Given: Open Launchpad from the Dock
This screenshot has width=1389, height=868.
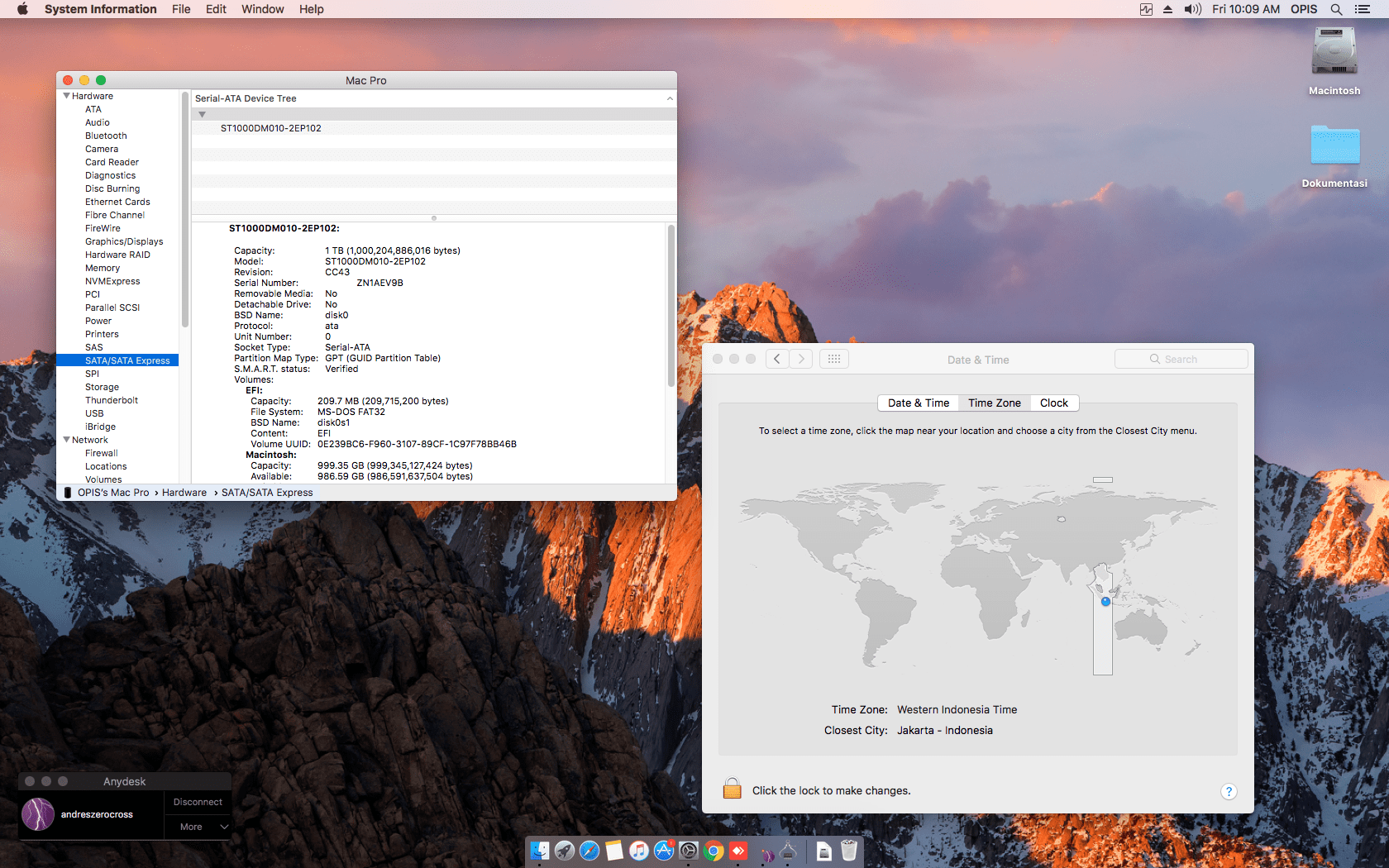Looking at the screenshot, I should click(x=565, y=851).
